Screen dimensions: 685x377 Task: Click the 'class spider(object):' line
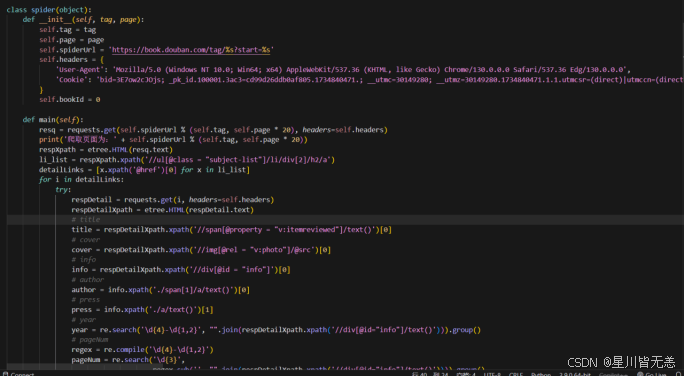click(49, 10)
